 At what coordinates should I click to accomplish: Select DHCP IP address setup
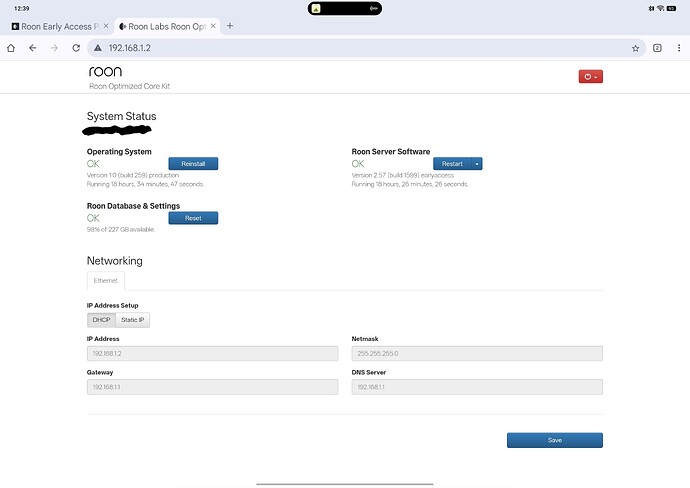coord(101,320)
